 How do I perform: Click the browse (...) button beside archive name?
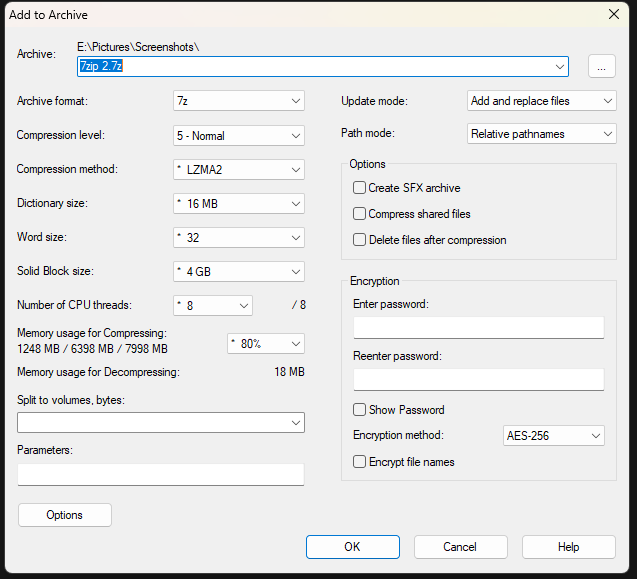(x=600, y=66)
